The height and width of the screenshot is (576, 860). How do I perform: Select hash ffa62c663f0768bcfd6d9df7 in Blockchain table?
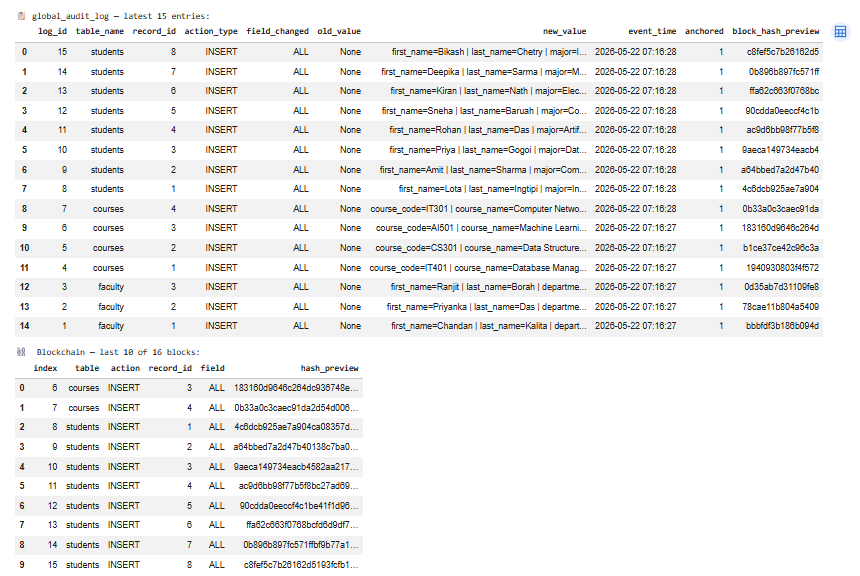tap(302, 525)
